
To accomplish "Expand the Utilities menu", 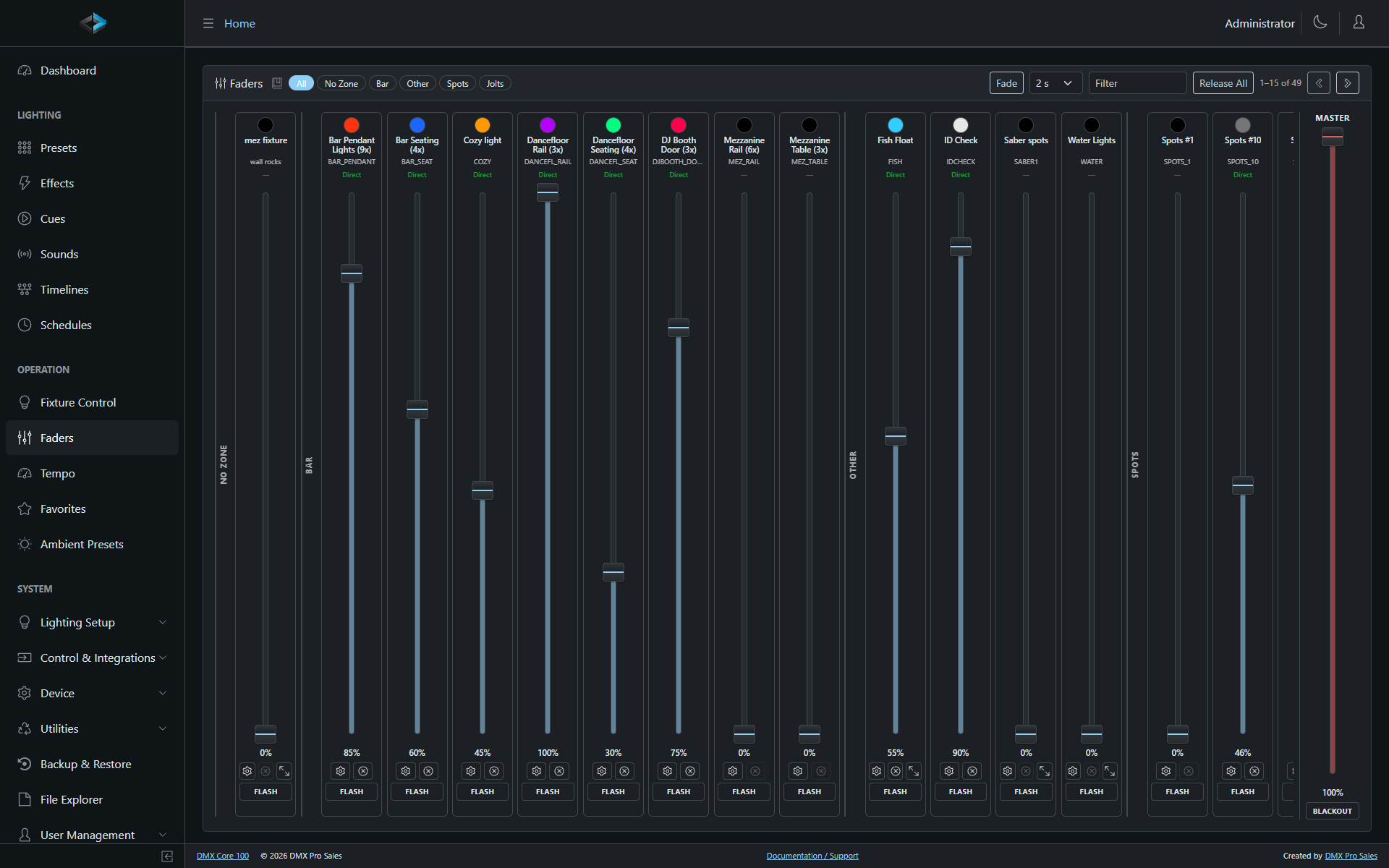I will point(92,728).
